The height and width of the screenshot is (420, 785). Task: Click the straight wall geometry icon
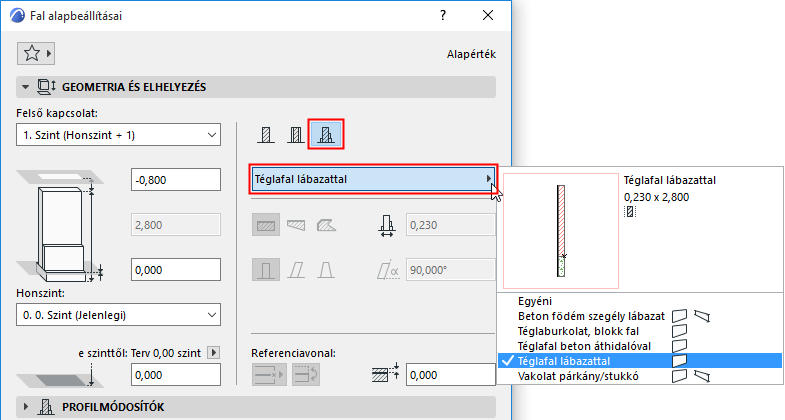pos(266,227)
